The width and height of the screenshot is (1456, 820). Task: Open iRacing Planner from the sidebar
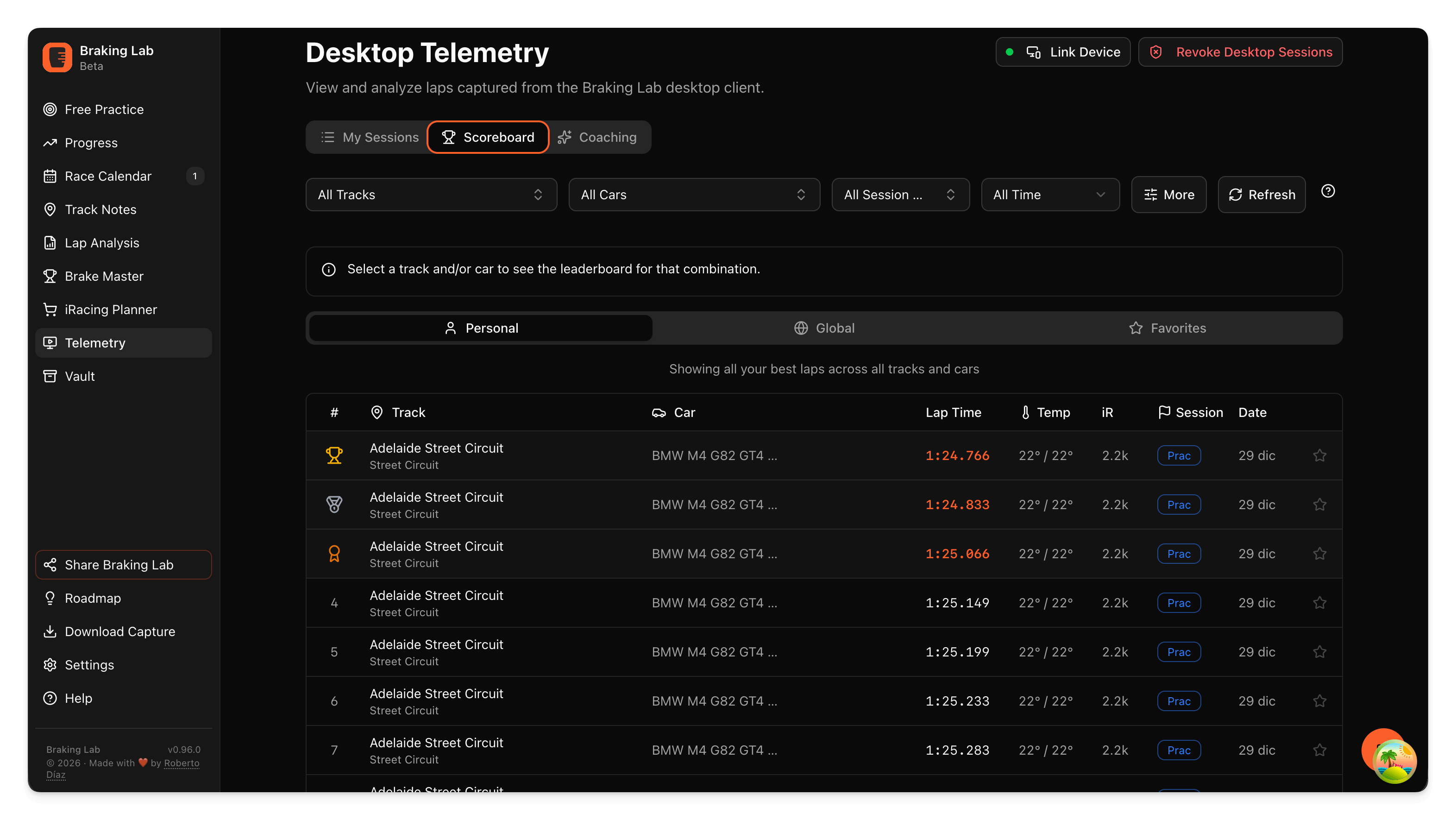coord(111,309)
